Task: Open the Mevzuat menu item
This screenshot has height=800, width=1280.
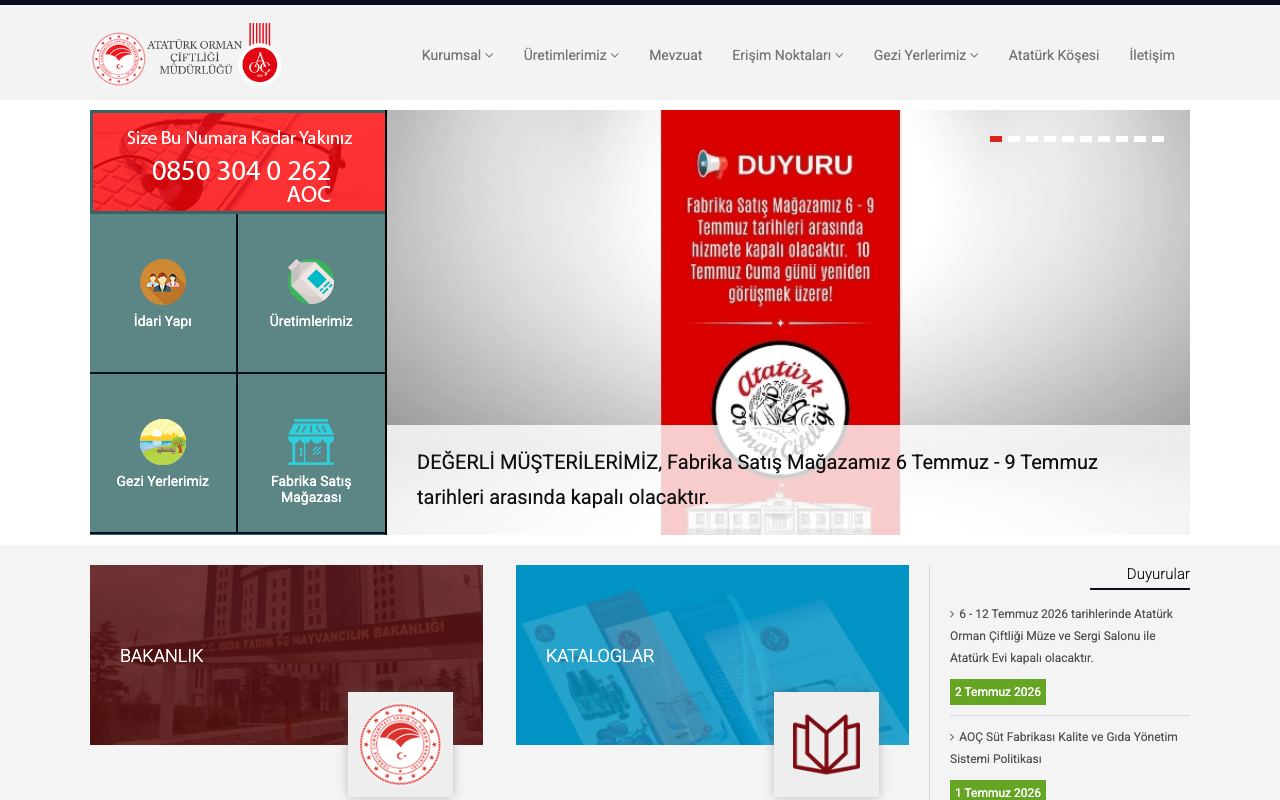Action: 676,55
